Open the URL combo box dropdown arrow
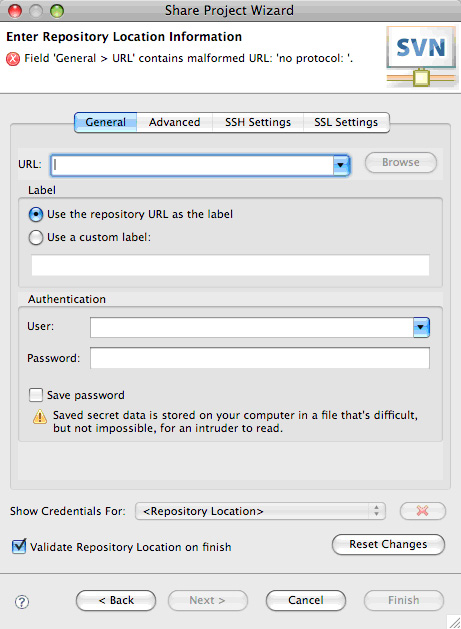The image size is (461, 629). pos(341,165)
